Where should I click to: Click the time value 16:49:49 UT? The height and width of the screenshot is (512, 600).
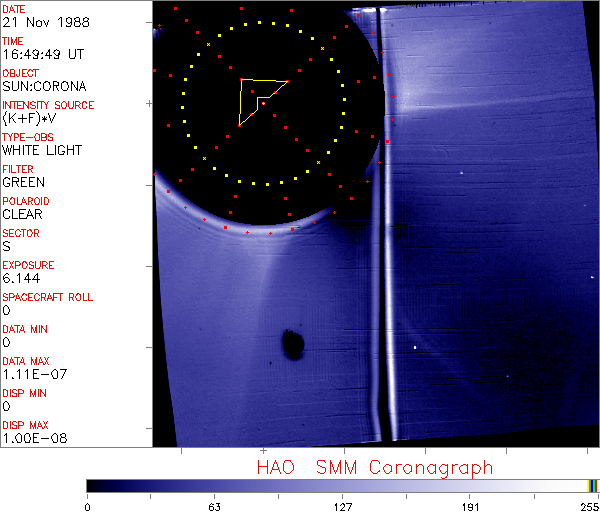[40, 54]
